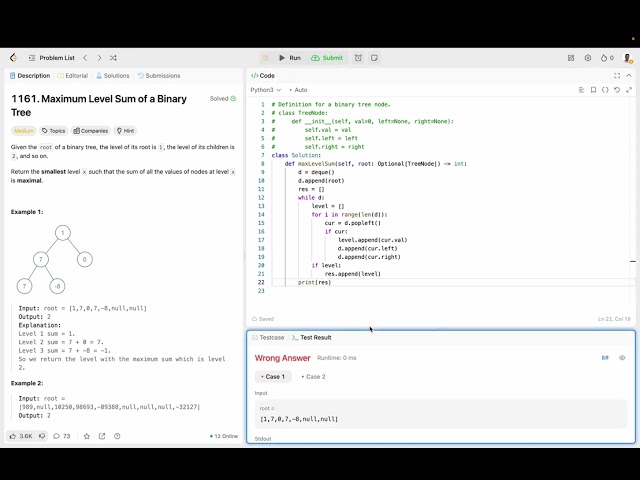The height and width of the screenshot is (480, 640).
Task: Open the settings gear icon
Action: point(588,58)
